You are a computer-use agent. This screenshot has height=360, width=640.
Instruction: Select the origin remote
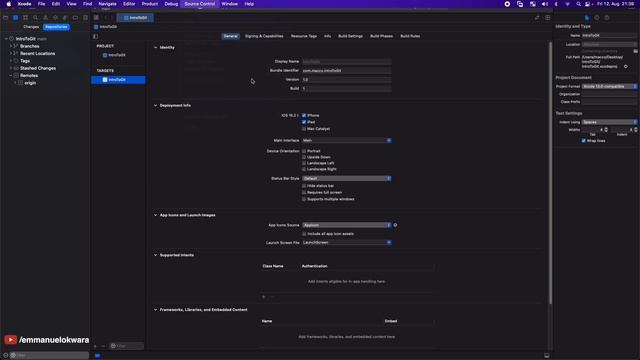[30, 83]
